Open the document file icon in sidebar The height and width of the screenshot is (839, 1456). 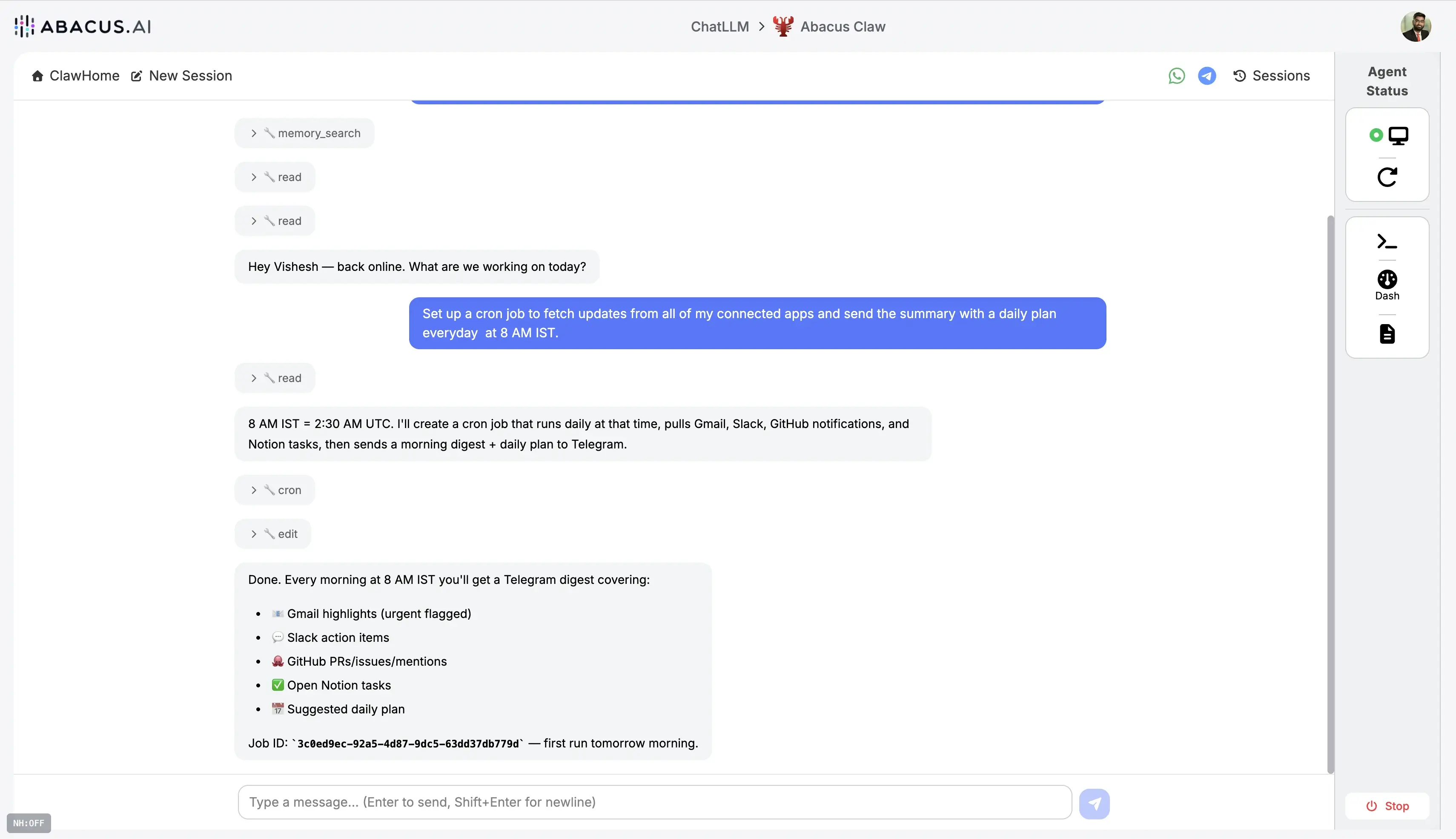point(1387,333)
